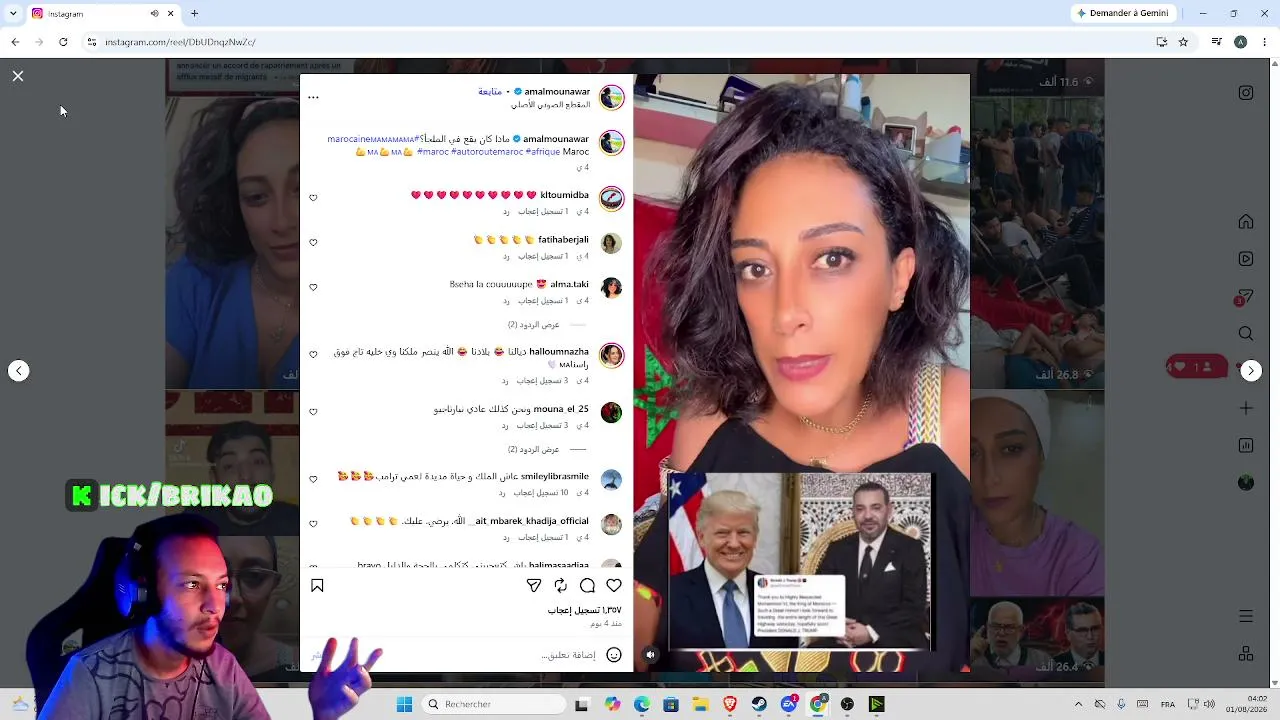
Task: Reply to fatihaberjali's comment
Action: click(506, 256)
